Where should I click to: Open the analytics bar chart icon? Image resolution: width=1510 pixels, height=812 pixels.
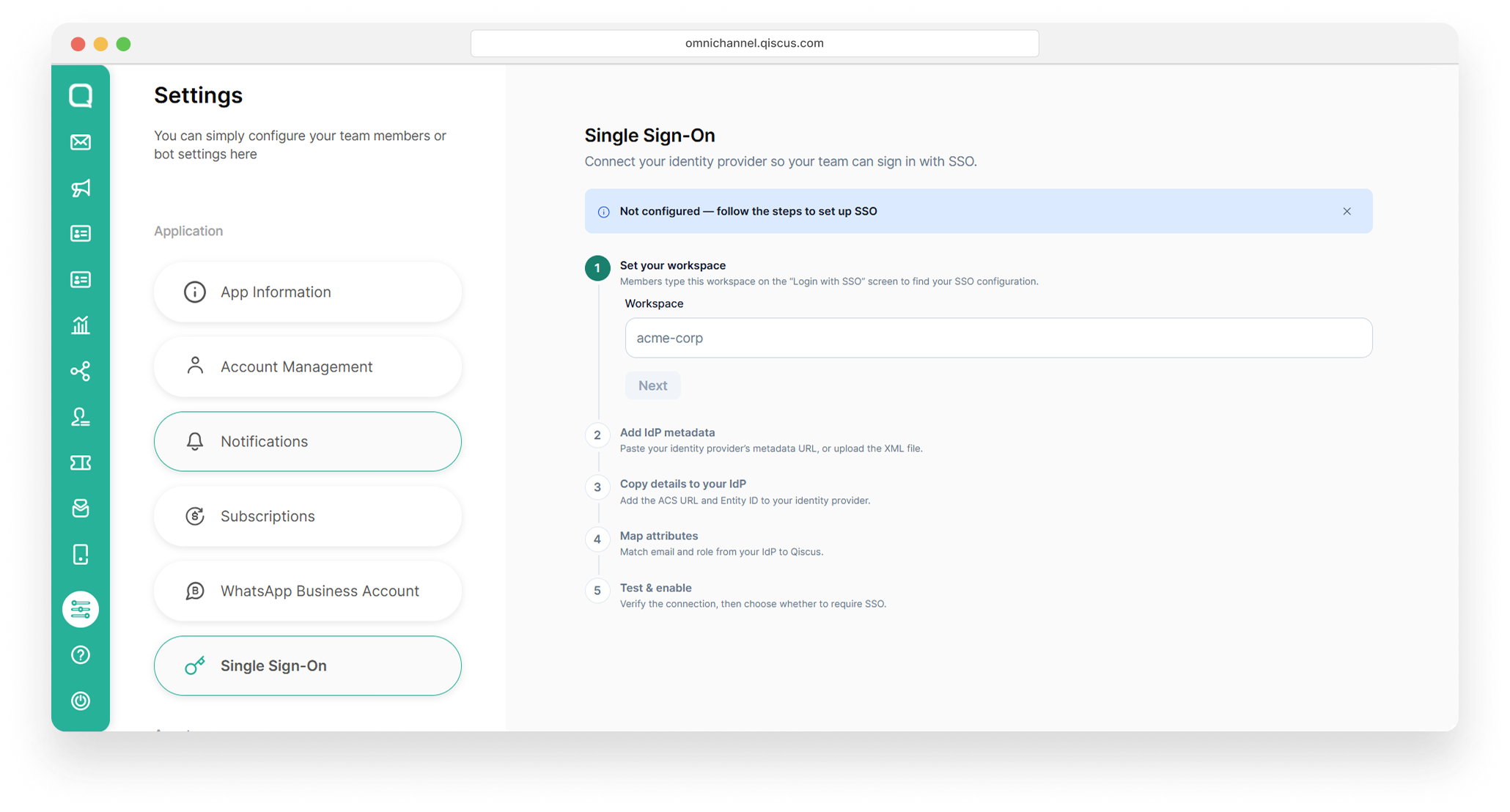coord(81,325)
